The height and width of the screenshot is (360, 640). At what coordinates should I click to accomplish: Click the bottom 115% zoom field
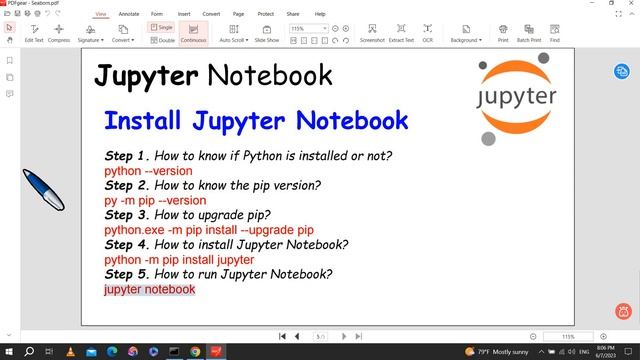(x=568, y=337)
